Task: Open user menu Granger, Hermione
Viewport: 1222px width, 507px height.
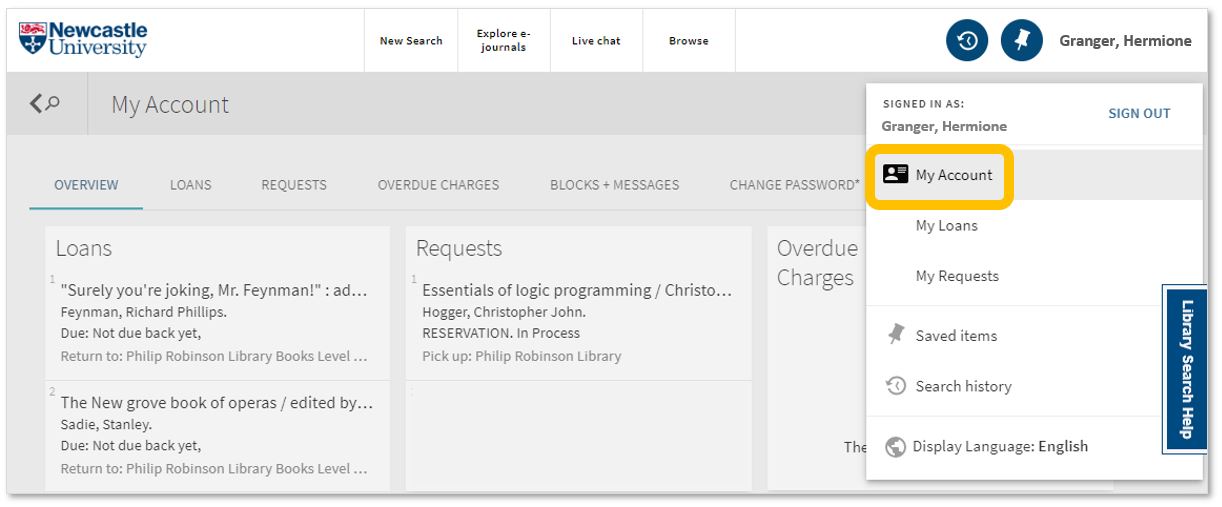Action: [x=1125, y=41]
